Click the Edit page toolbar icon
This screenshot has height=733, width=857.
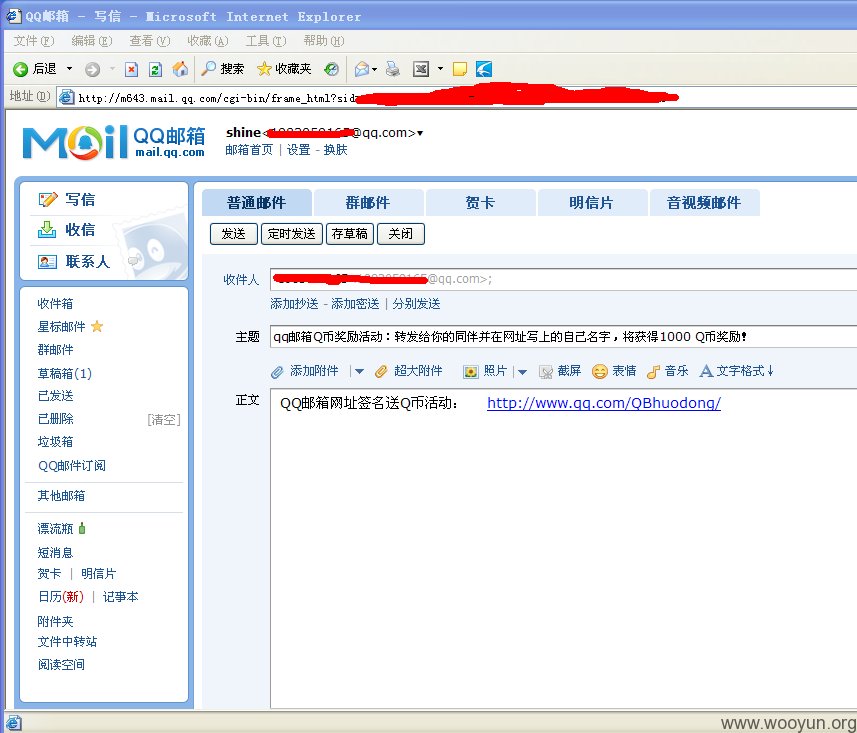[x=421, y=69]
